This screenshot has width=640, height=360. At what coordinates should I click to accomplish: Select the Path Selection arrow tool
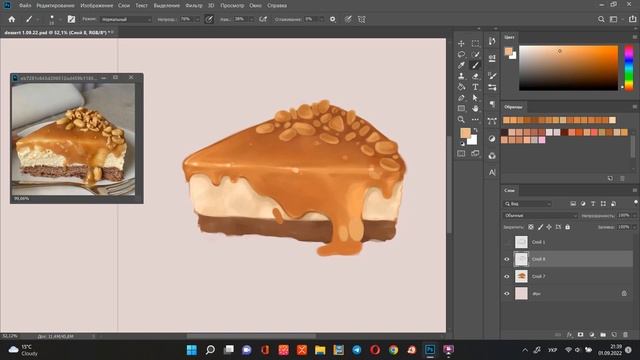pos(475,98)
